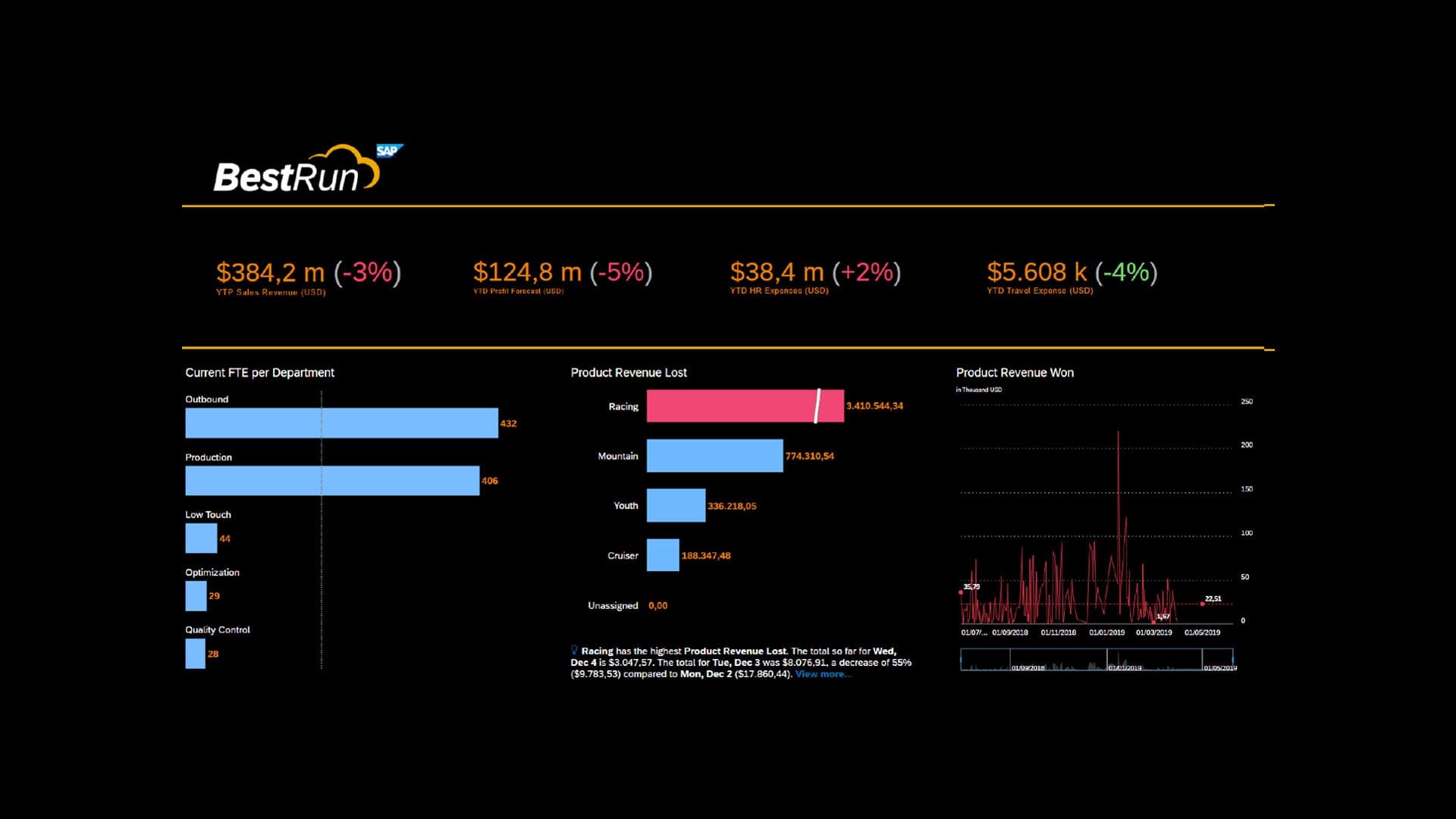Screen dimensions: 1456x819
Task: Click the YTD HR Expenses (USD) label
Action: [x=779, y=290]
